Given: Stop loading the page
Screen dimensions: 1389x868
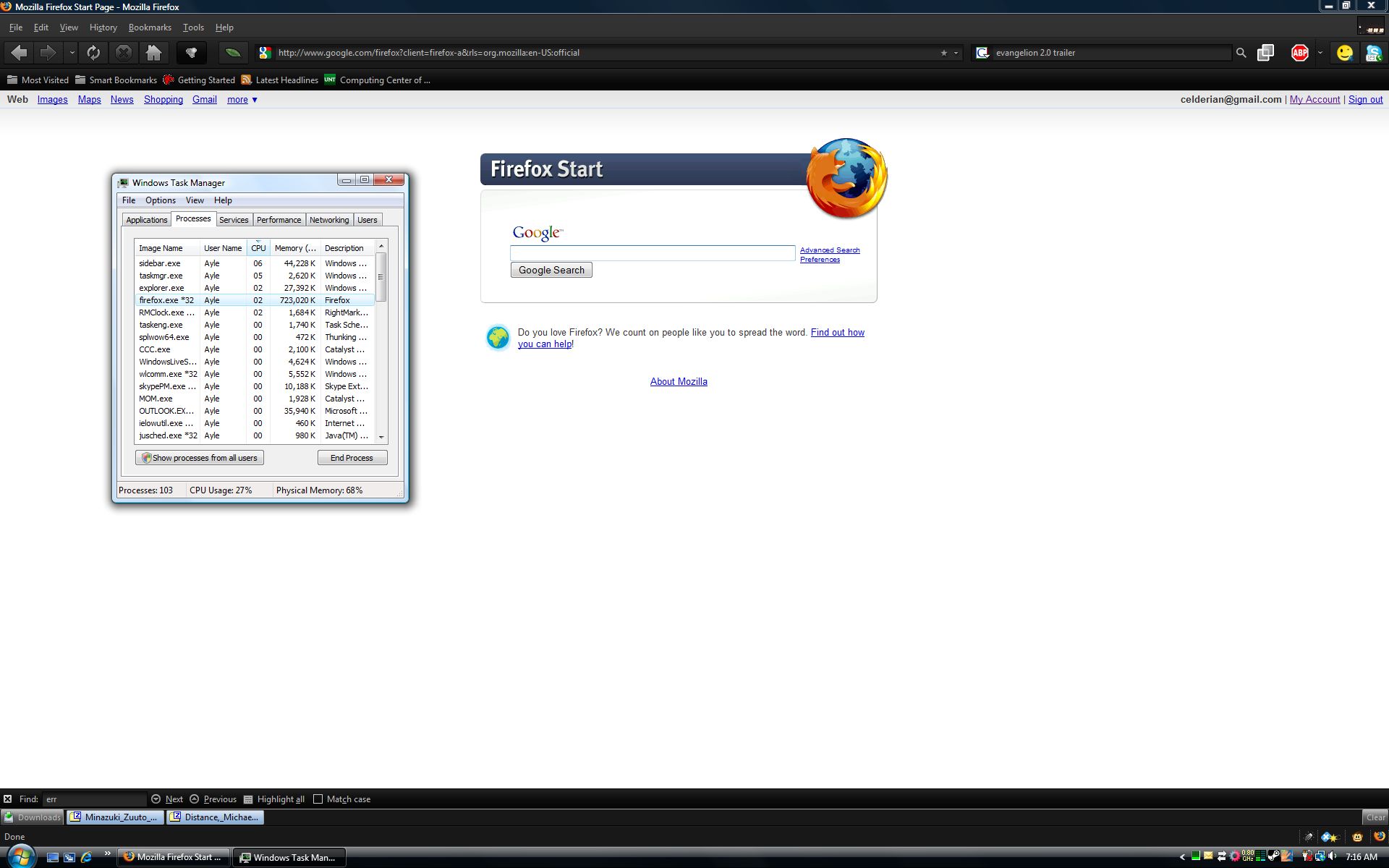Looking at the screenshot, I should coord(124,52).
